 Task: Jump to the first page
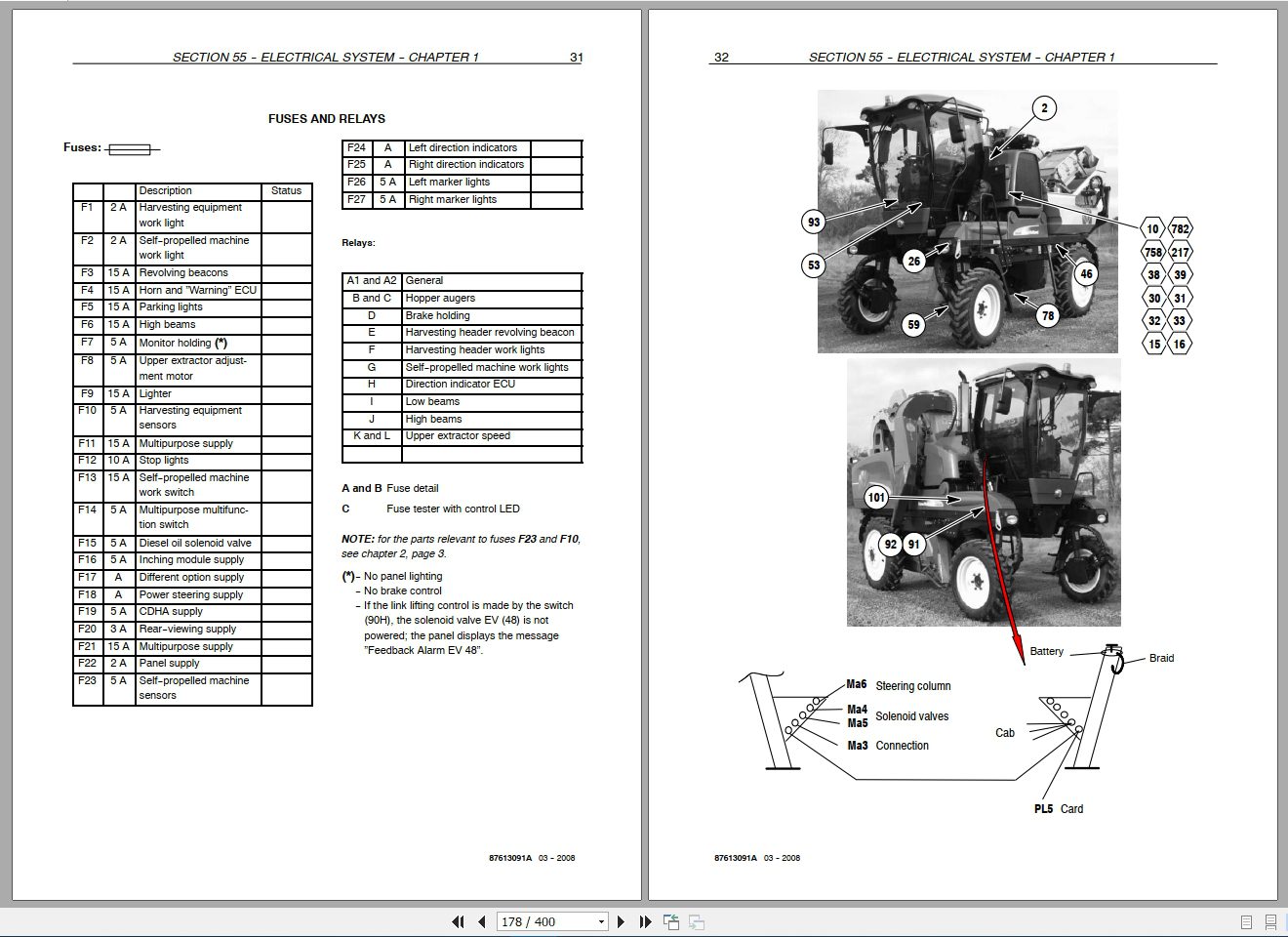point(457,921)
